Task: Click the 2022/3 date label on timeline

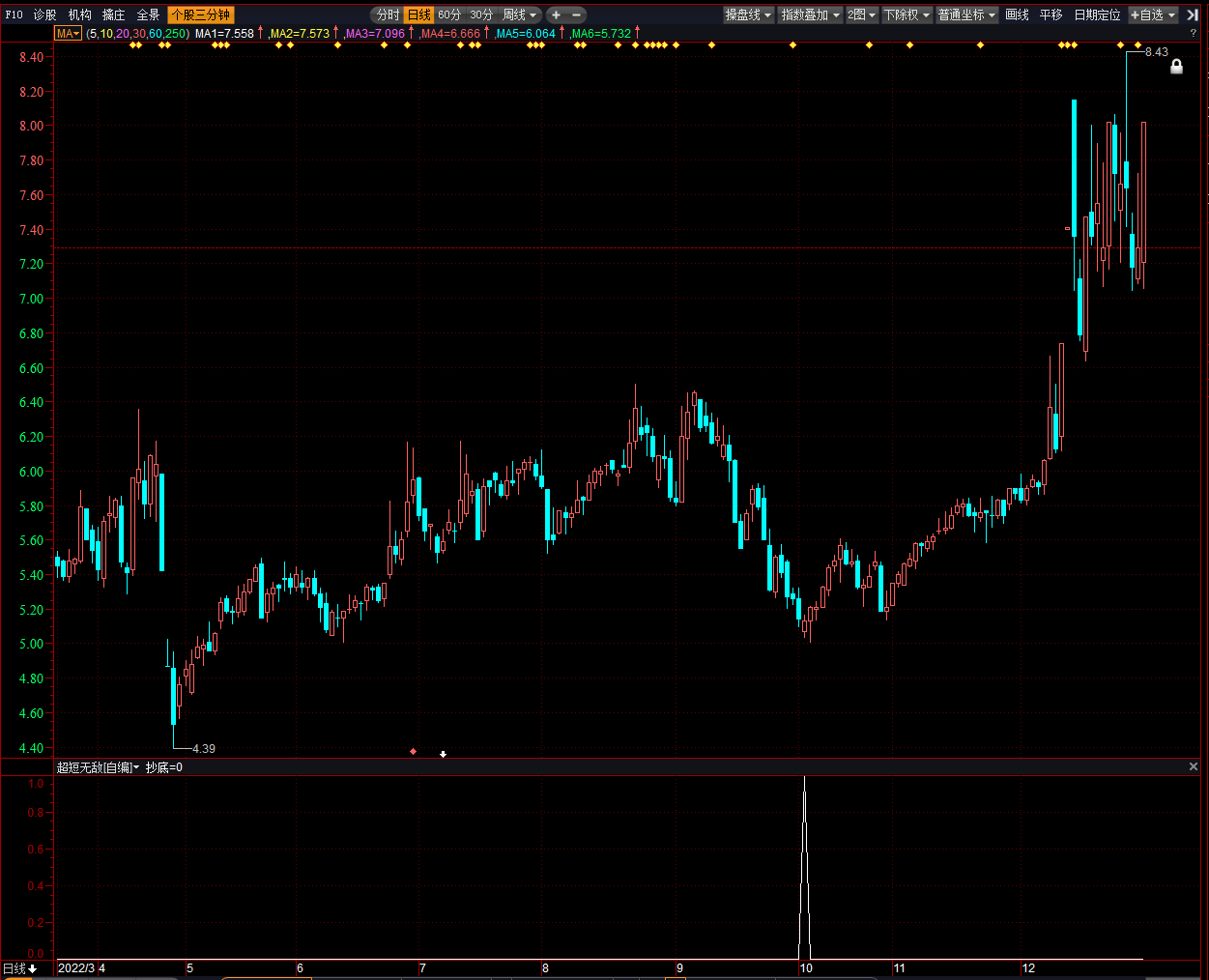Action: (76, 968)
